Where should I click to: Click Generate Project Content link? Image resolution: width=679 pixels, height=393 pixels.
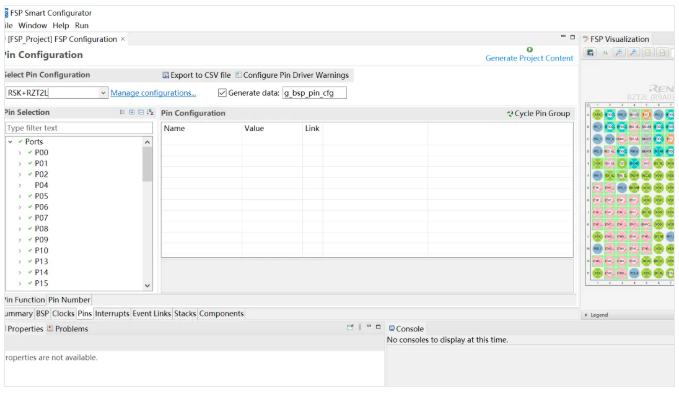point(529,58)
